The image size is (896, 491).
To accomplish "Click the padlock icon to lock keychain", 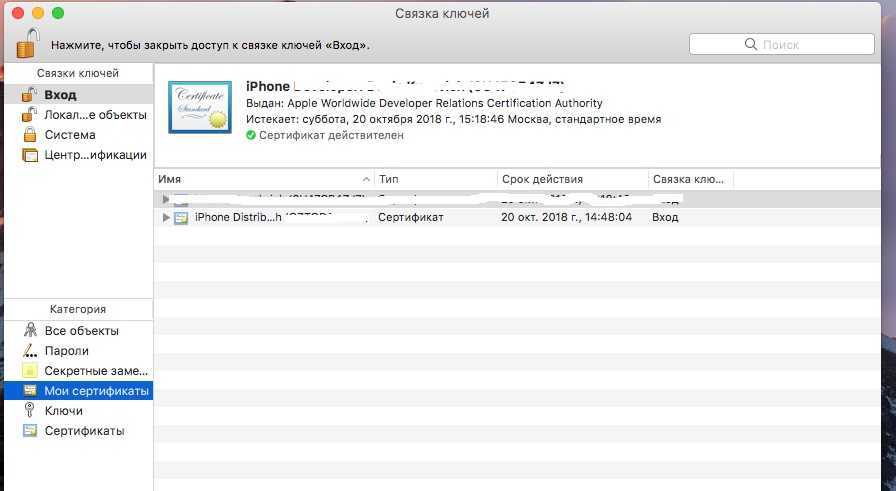I will click(x=30, y=43).
